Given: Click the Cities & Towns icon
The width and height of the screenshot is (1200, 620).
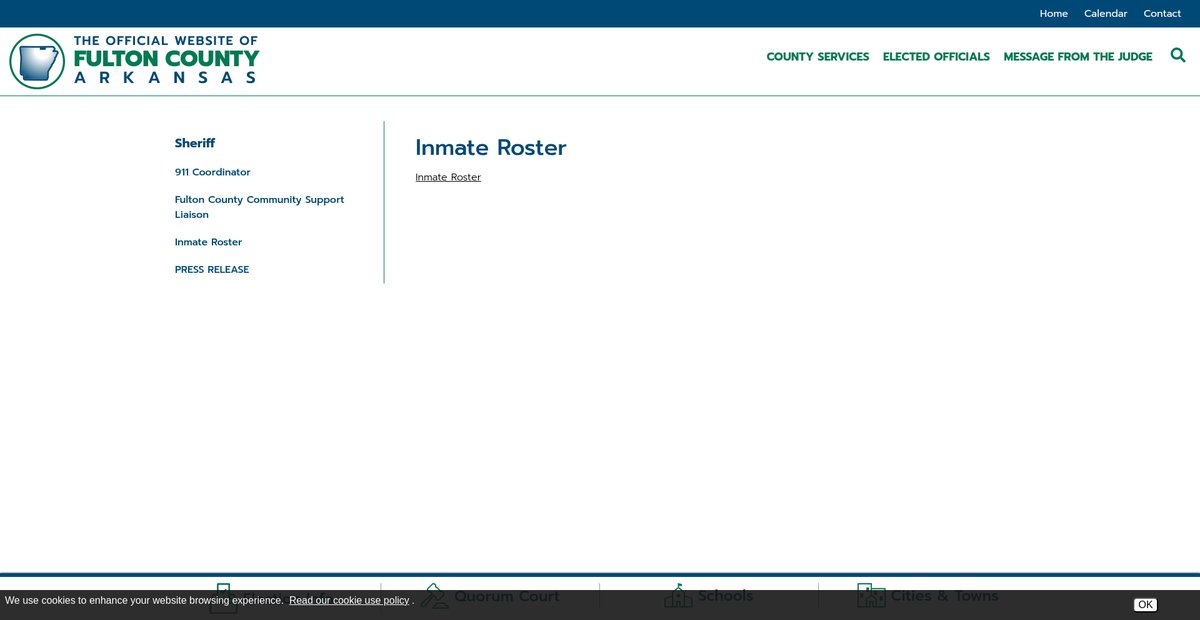Looking at the screenshot, I should [x=871, y=596].
